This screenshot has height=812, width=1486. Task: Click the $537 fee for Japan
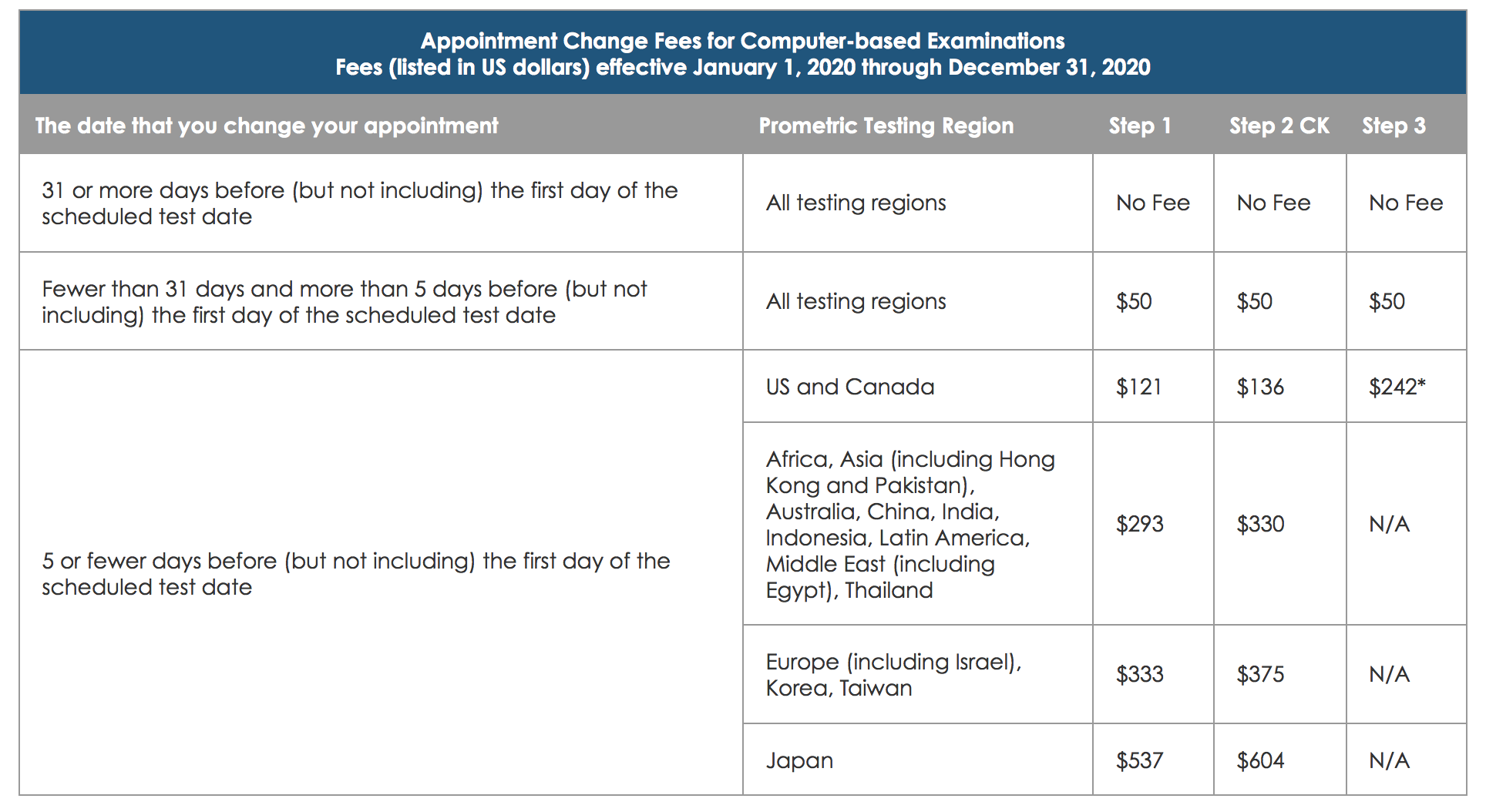click(x=1139, y=761)
